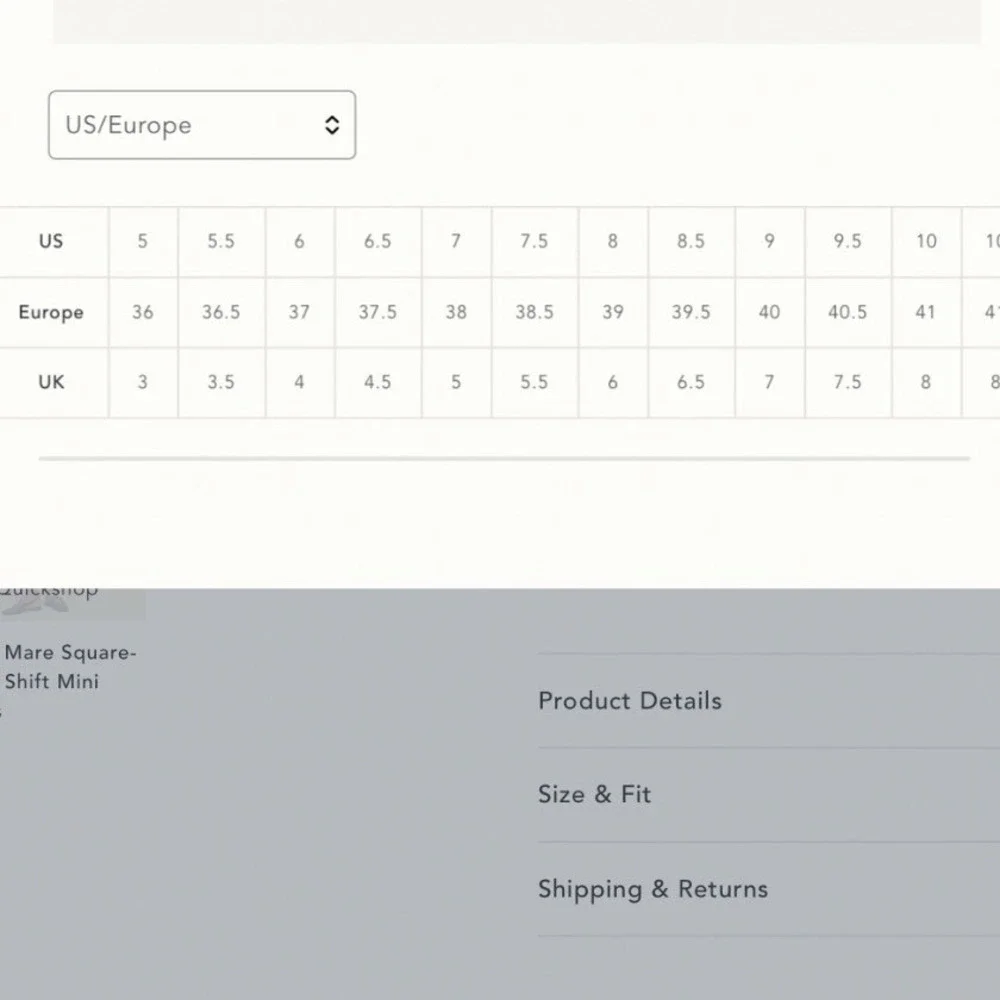
Task: Select US size 7 cell
Action: coord(457,242)
